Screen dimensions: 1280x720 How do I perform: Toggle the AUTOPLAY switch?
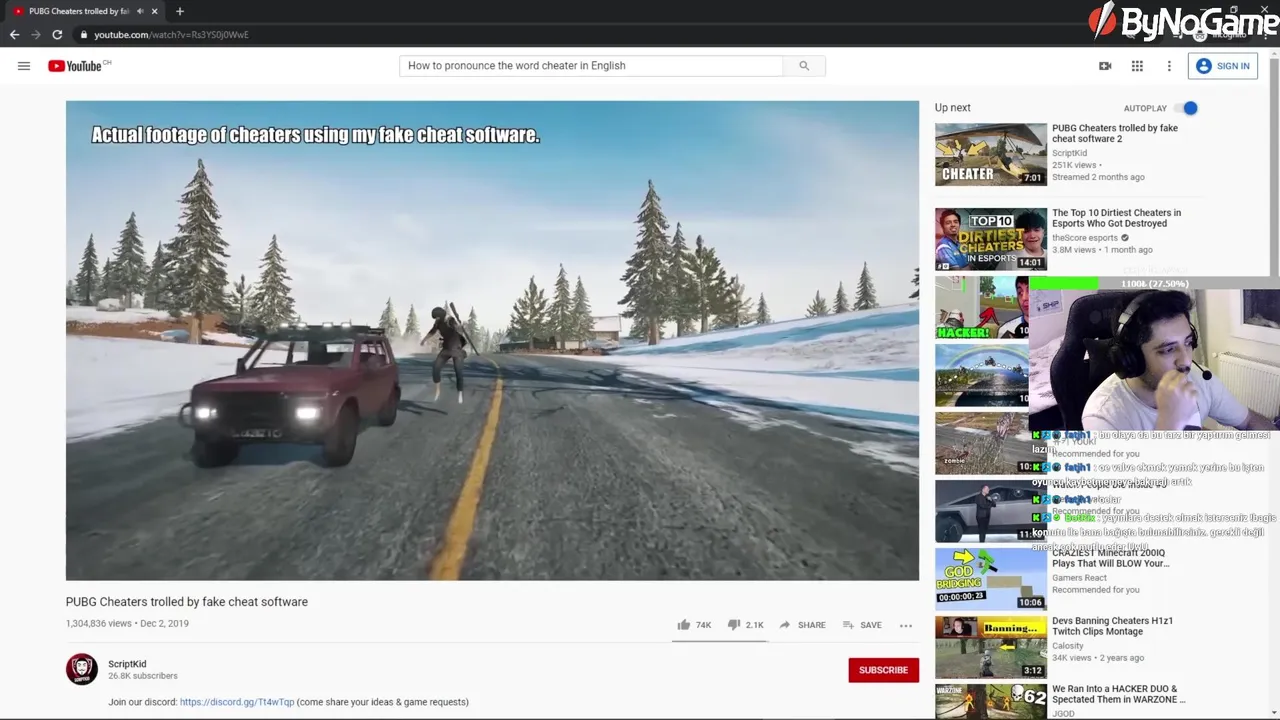(x=1185, y=108)
